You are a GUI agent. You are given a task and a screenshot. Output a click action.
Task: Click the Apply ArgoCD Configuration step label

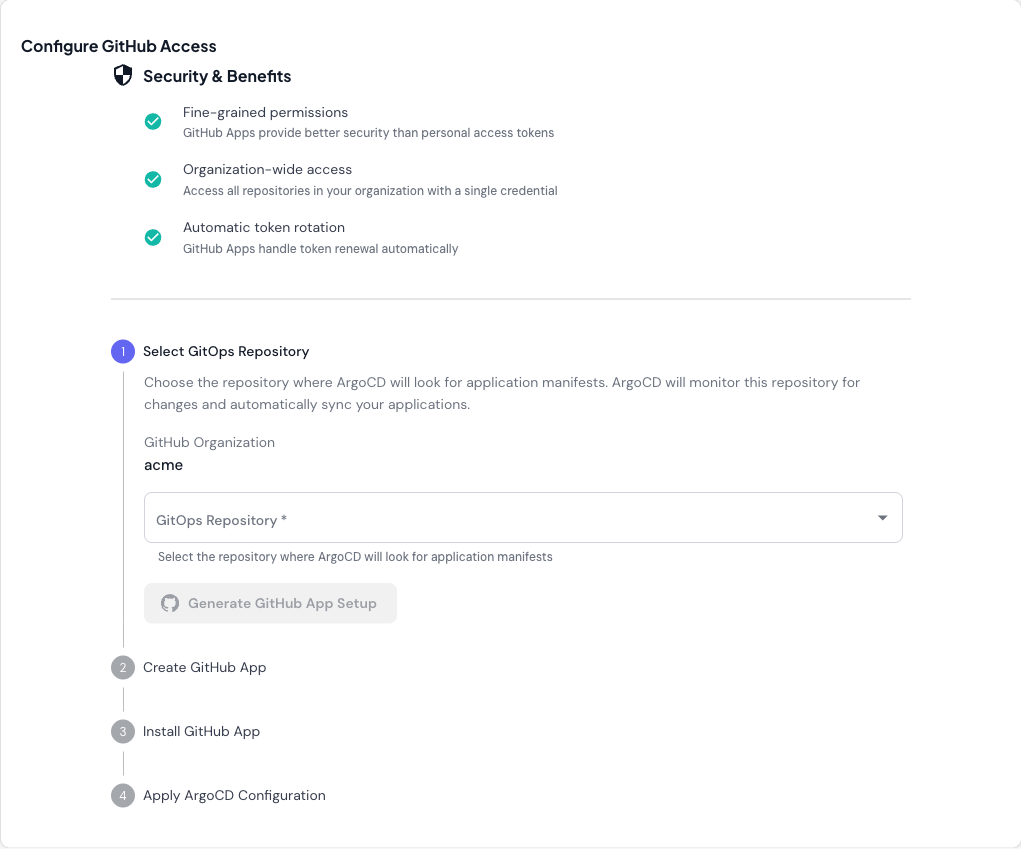tap(234, 795)
